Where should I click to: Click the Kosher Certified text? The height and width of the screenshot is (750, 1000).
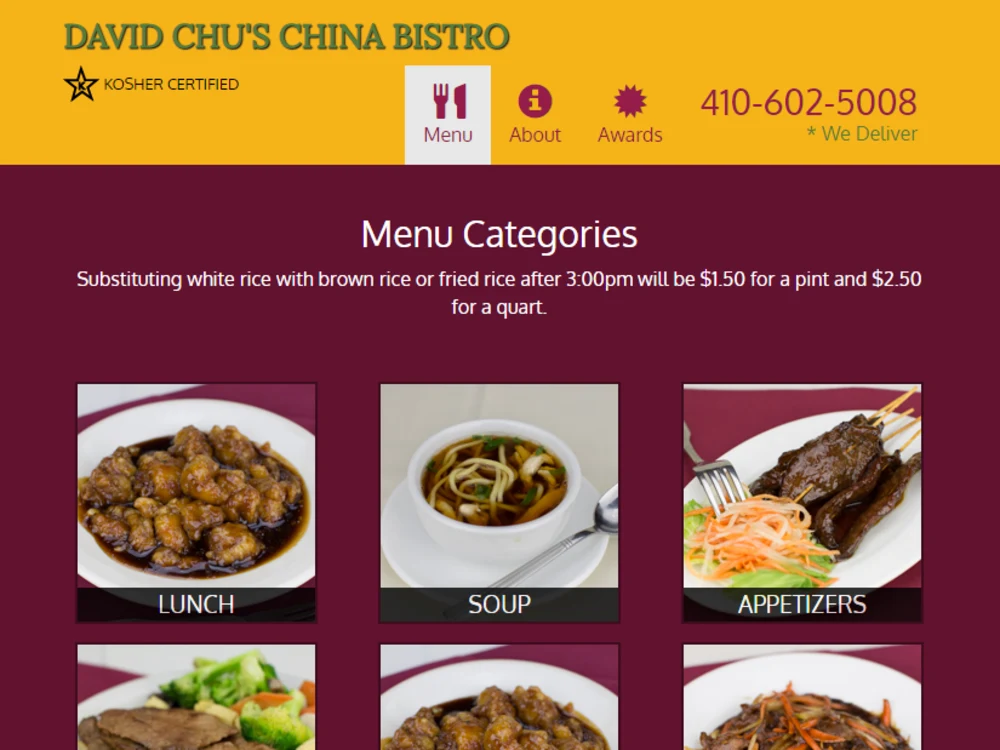pos(171,84)
